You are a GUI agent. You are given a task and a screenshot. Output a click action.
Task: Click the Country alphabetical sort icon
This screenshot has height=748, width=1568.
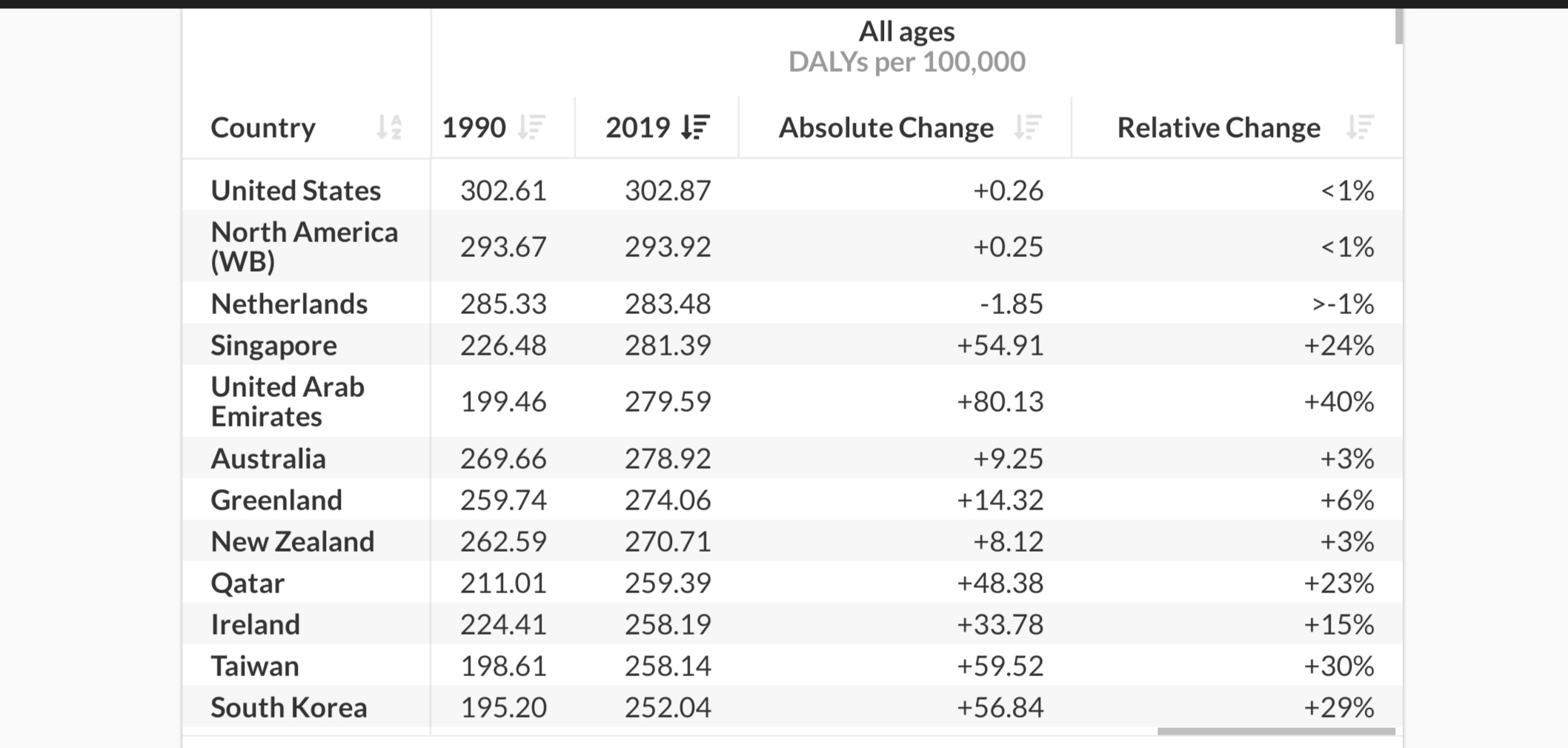[389, 127]
